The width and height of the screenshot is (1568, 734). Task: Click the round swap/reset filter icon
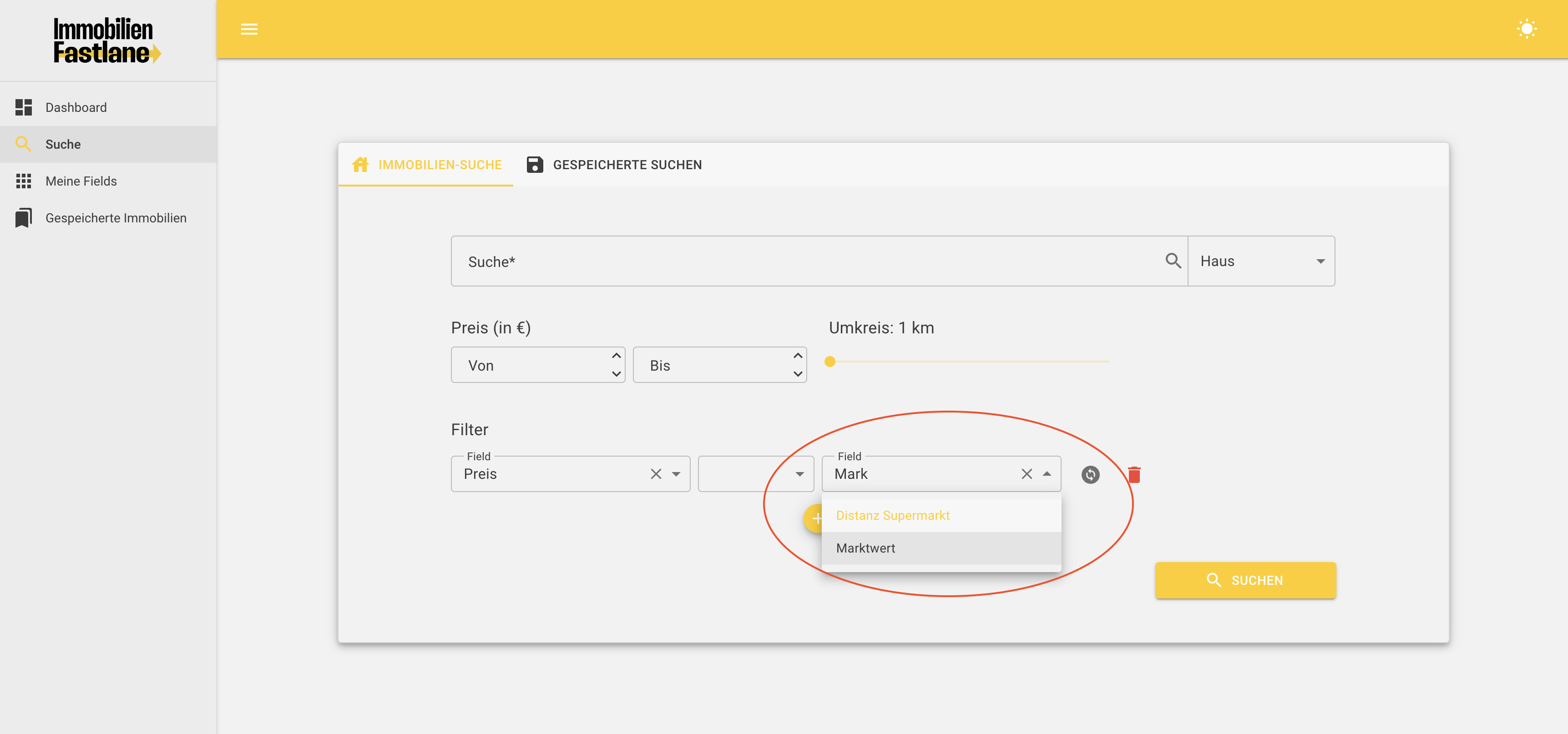point(1090,474)
